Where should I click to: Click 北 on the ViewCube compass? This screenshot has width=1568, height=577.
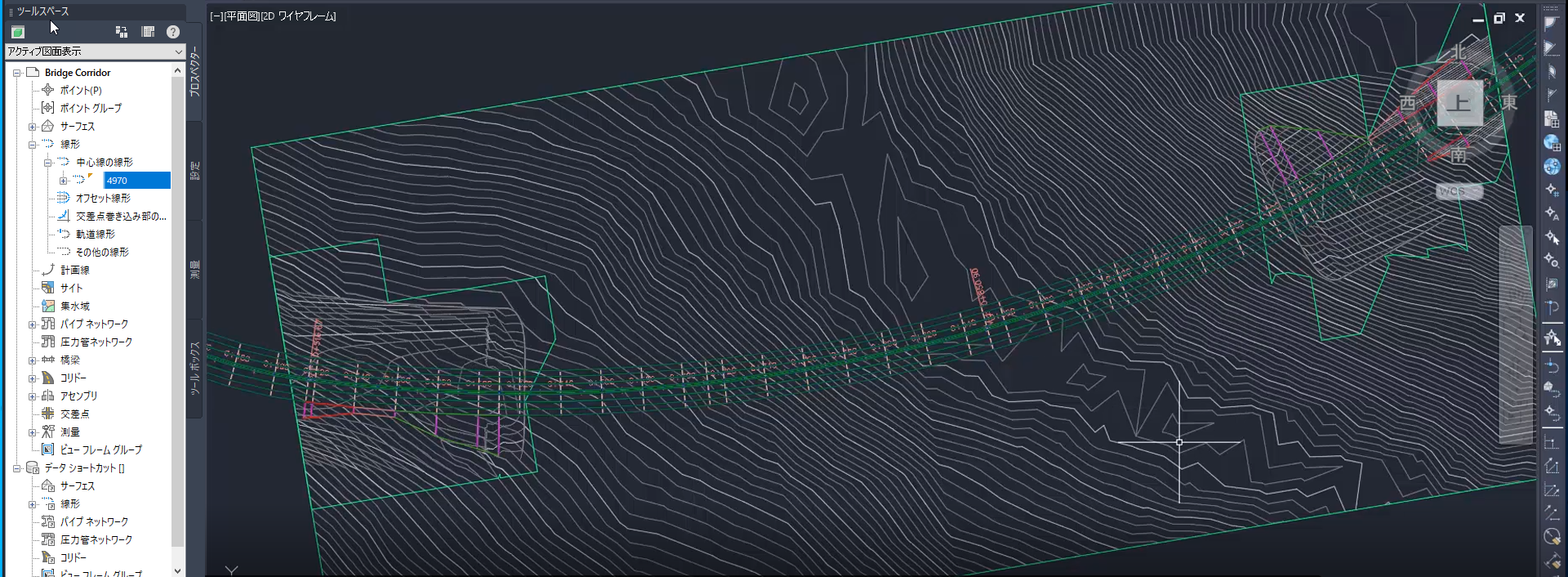click(x=1459, y=52)
